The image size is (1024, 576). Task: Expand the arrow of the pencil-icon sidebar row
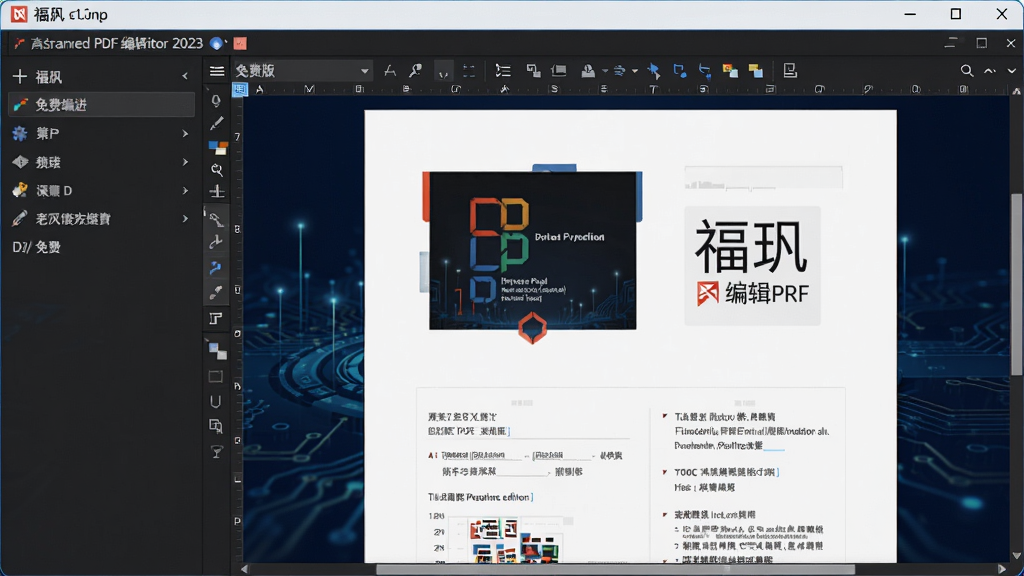[x=185, y=219]
